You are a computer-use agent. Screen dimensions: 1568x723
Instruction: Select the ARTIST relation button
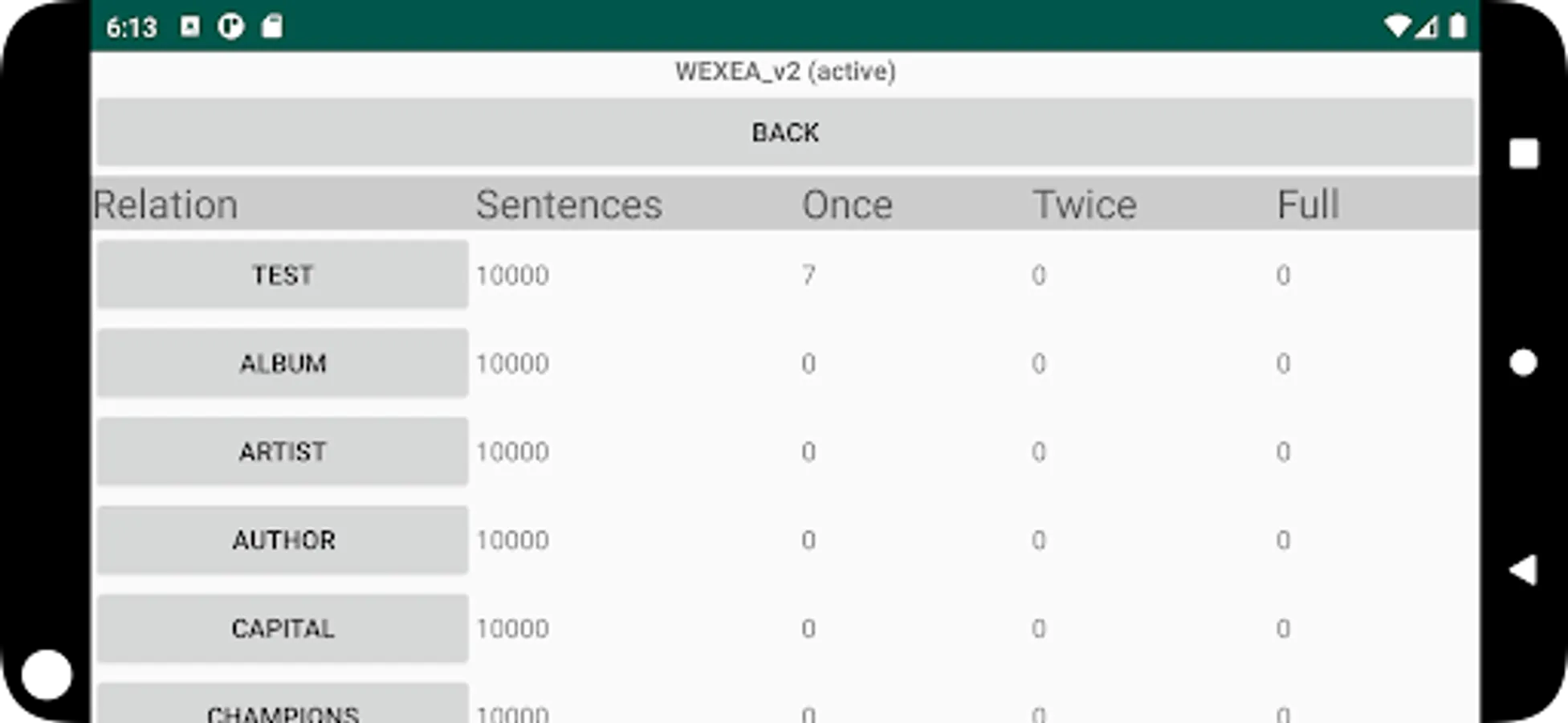point(283,451)
